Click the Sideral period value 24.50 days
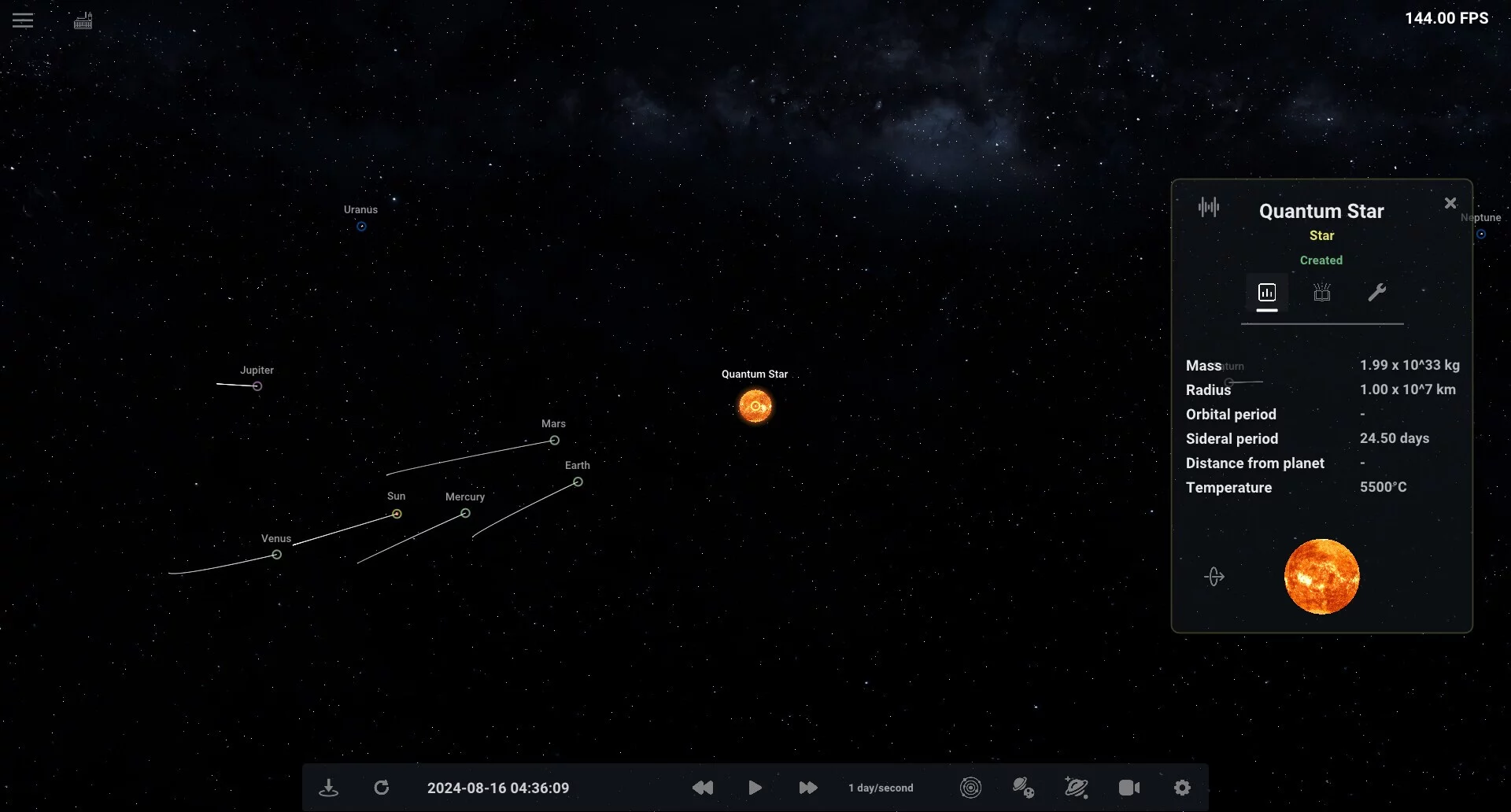Screen dimensions: 1511x812 (1395, 438)
